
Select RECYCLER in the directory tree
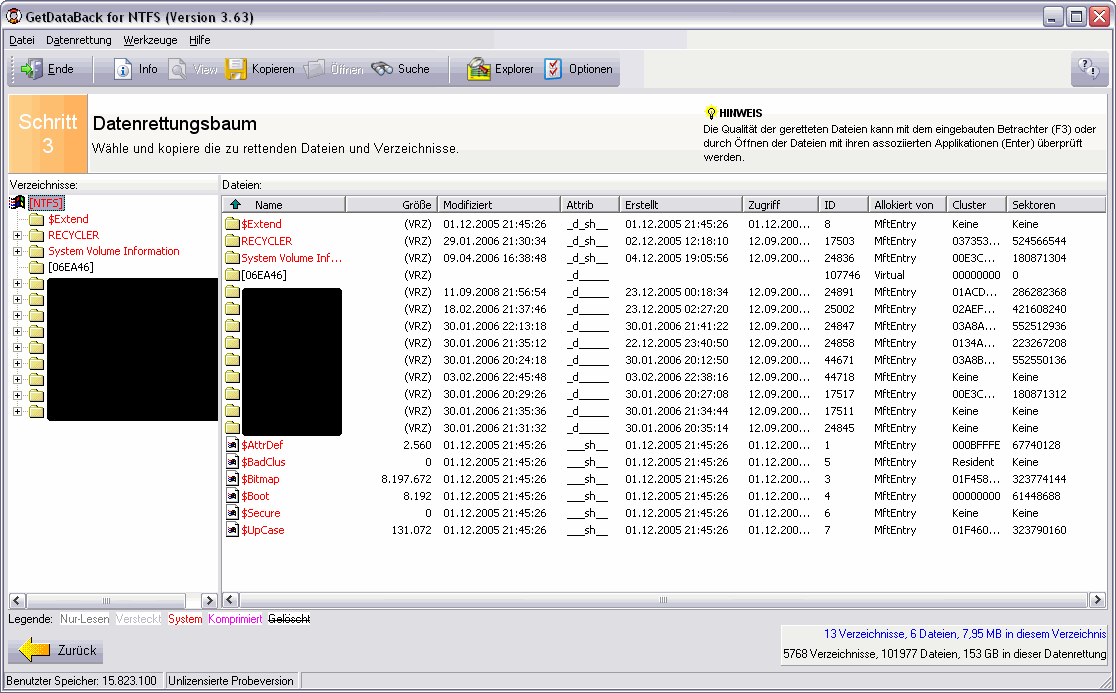73,235
